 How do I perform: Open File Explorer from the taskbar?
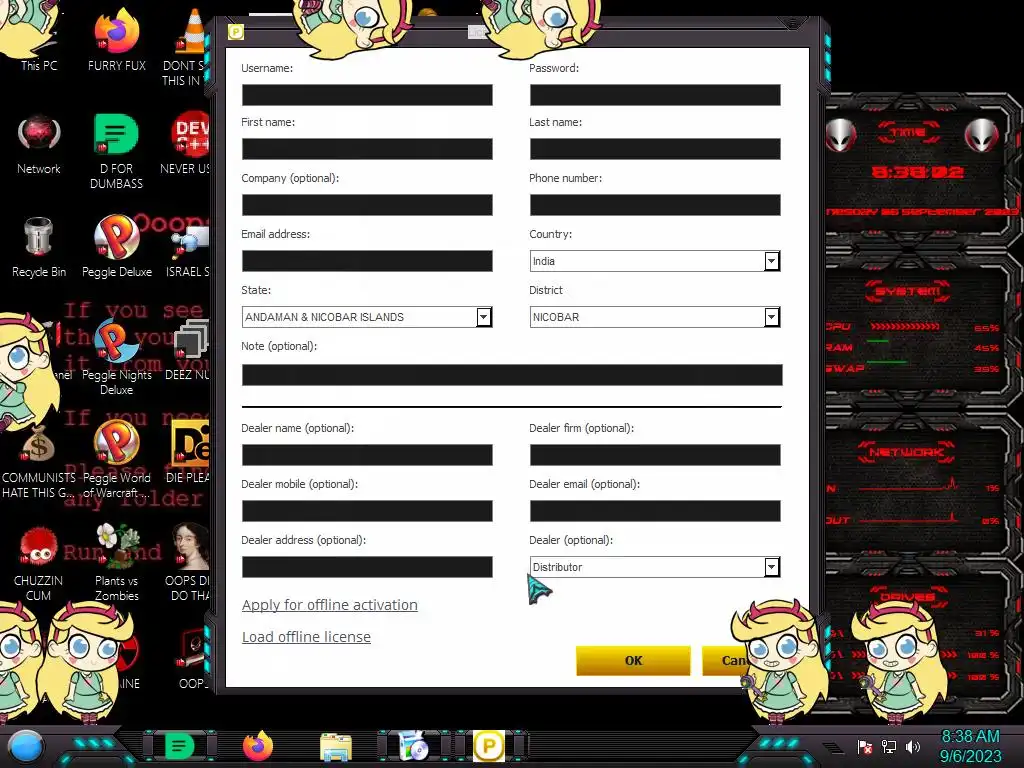[x=336, y=747]
